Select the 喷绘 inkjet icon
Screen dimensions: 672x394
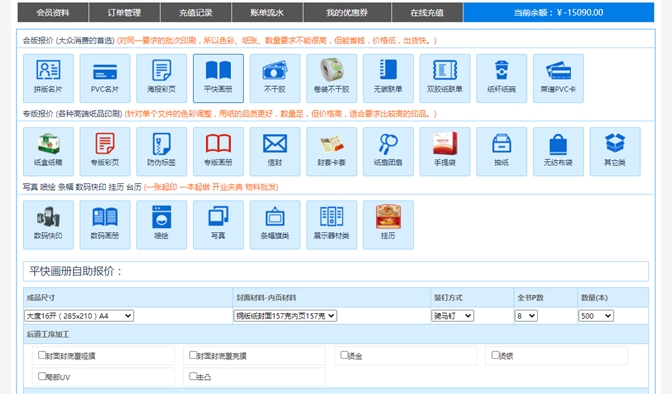(162, 225)
